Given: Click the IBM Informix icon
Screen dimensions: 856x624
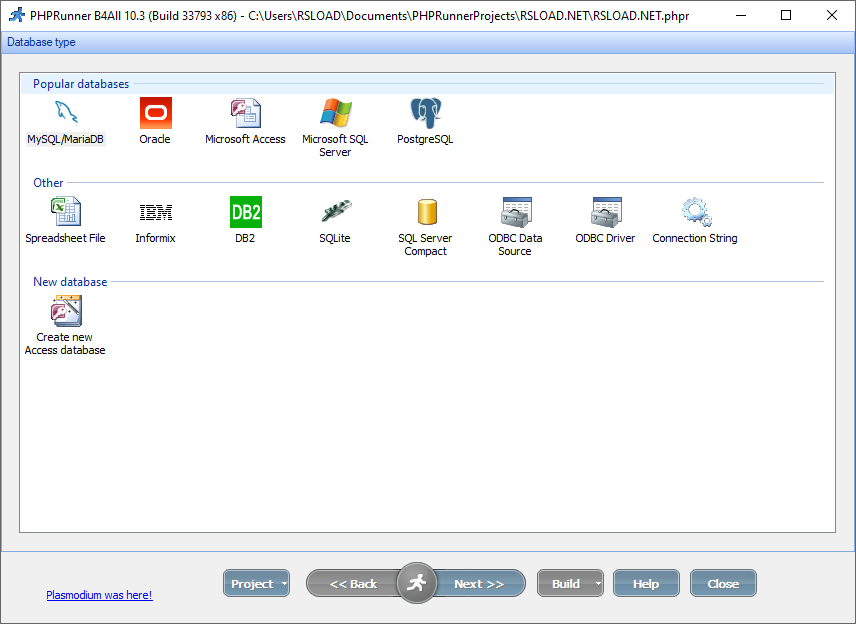Looking at the screenshot, I should [x=156, y=212].
